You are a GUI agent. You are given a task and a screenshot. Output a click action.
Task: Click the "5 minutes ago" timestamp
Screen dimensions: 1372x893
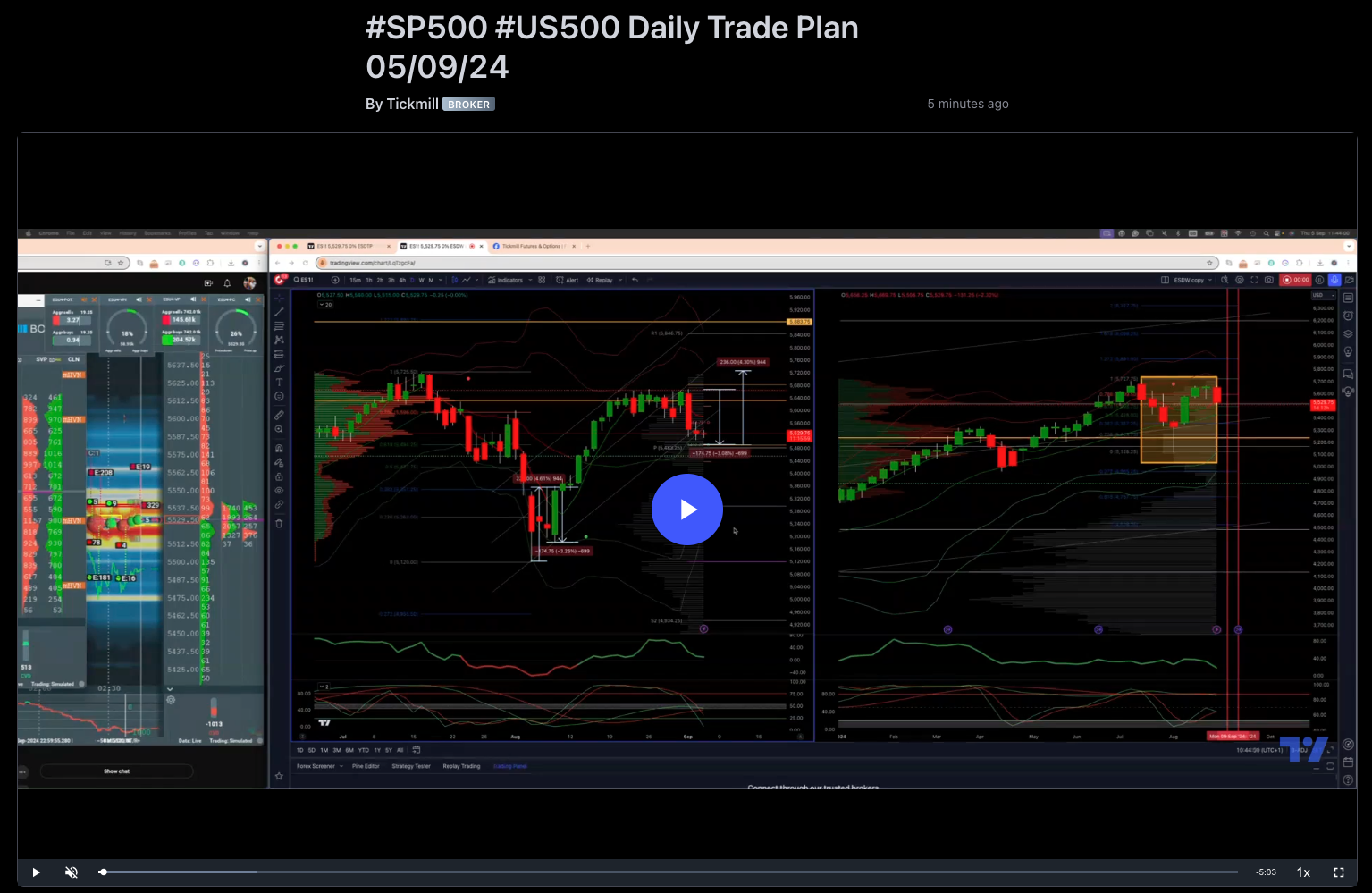(x=968, y=104)
